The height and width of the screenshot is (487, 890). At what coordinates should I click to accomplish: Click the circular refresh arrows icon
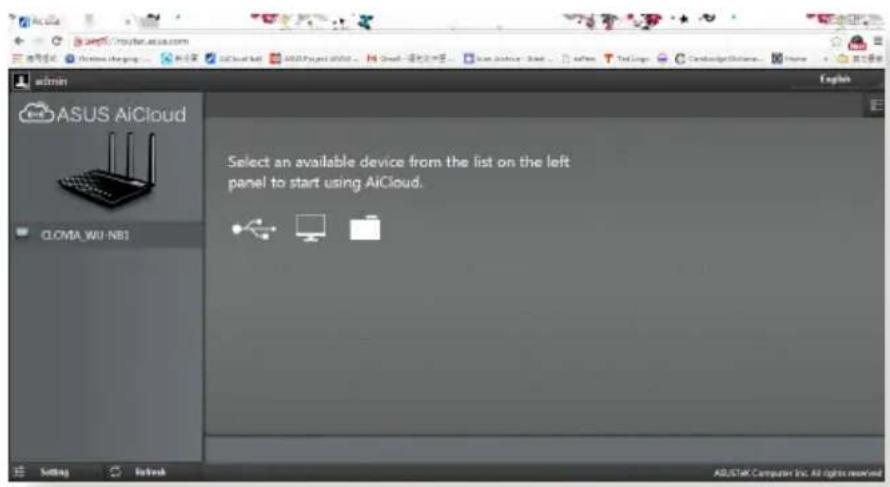coord(115,472)
